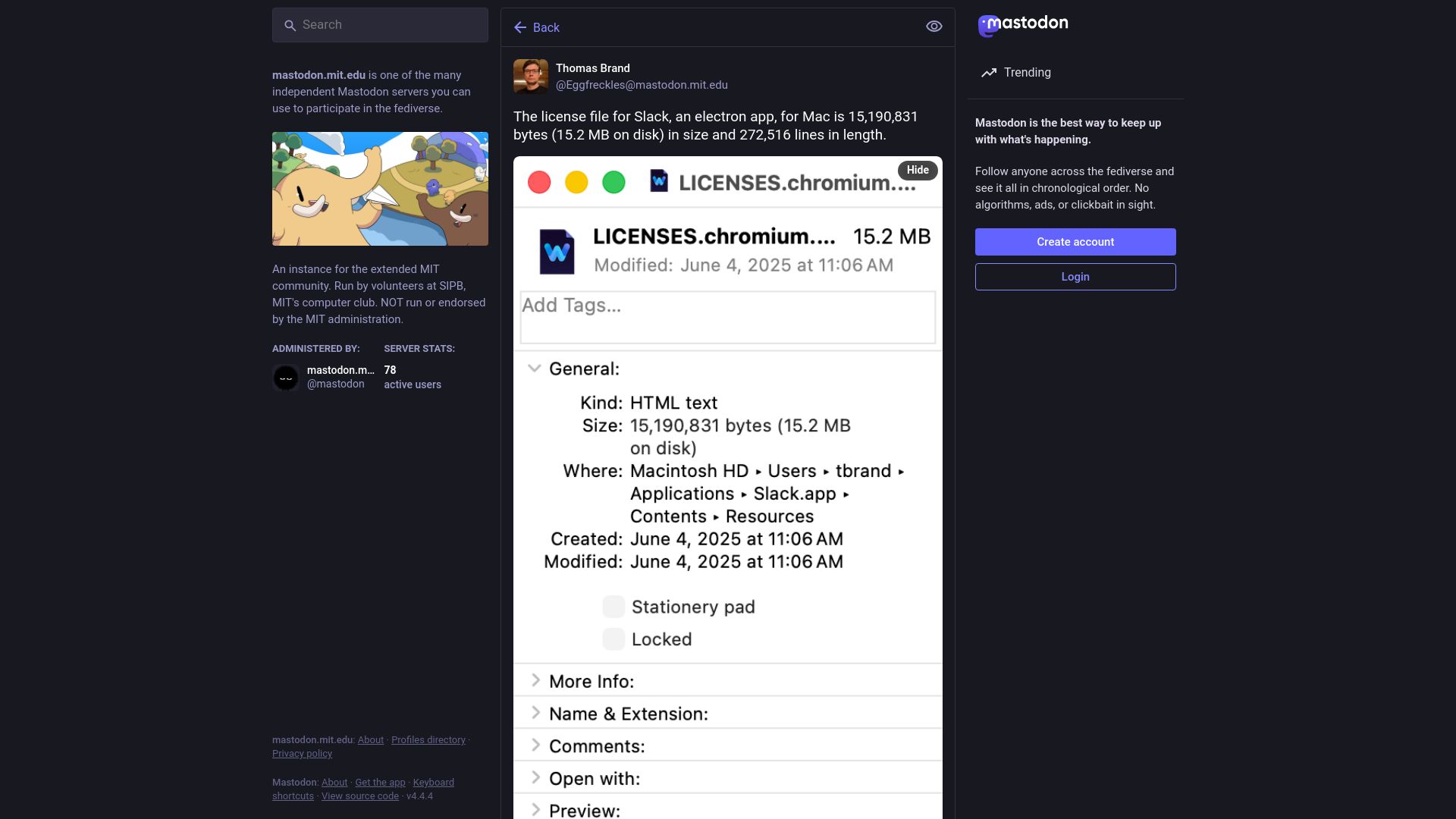Click the Mastodon About footer link

pos(334,783)
